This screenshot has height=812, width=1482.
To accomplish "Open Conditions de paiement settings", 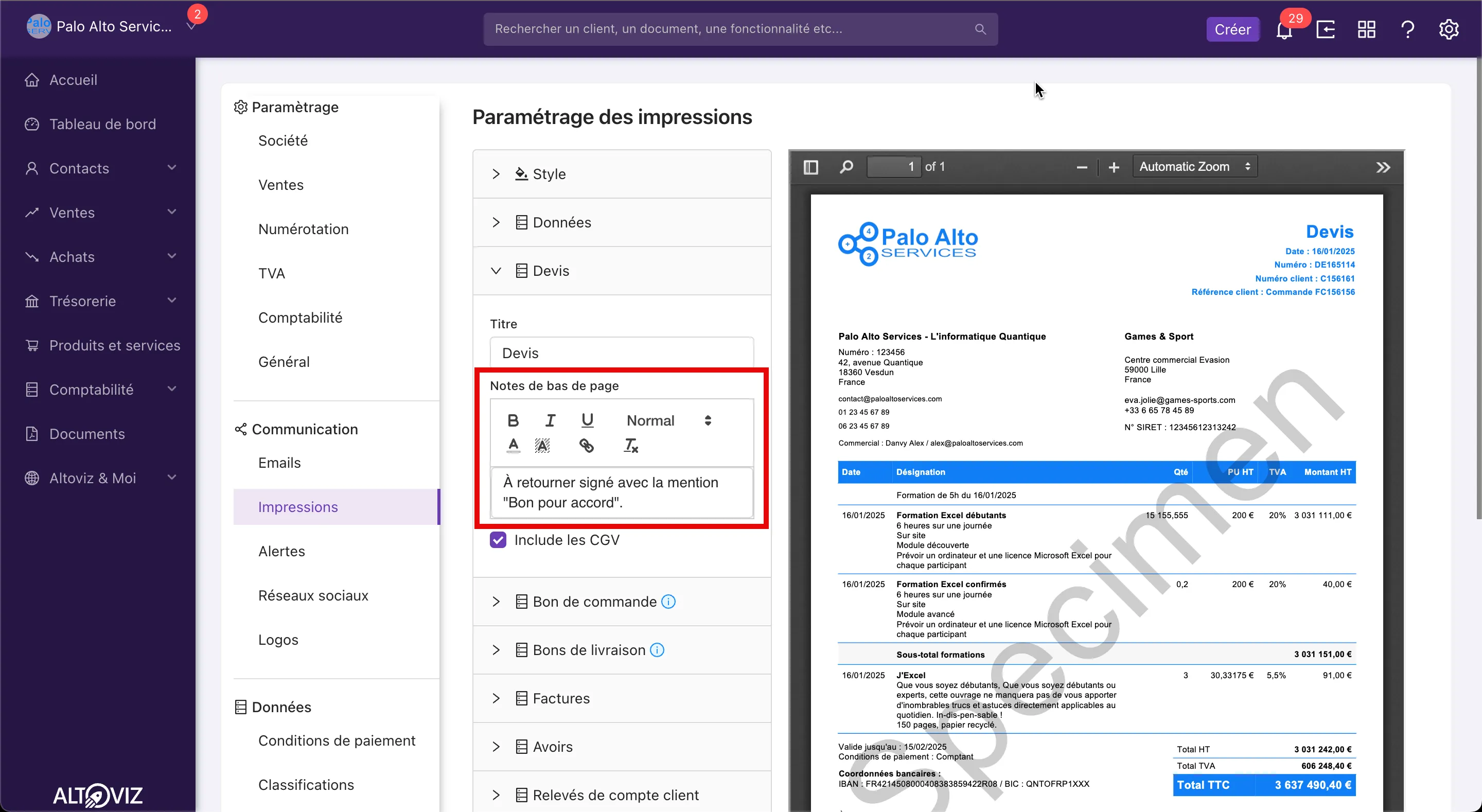I will pyautogui.click(x=337, y=740).
